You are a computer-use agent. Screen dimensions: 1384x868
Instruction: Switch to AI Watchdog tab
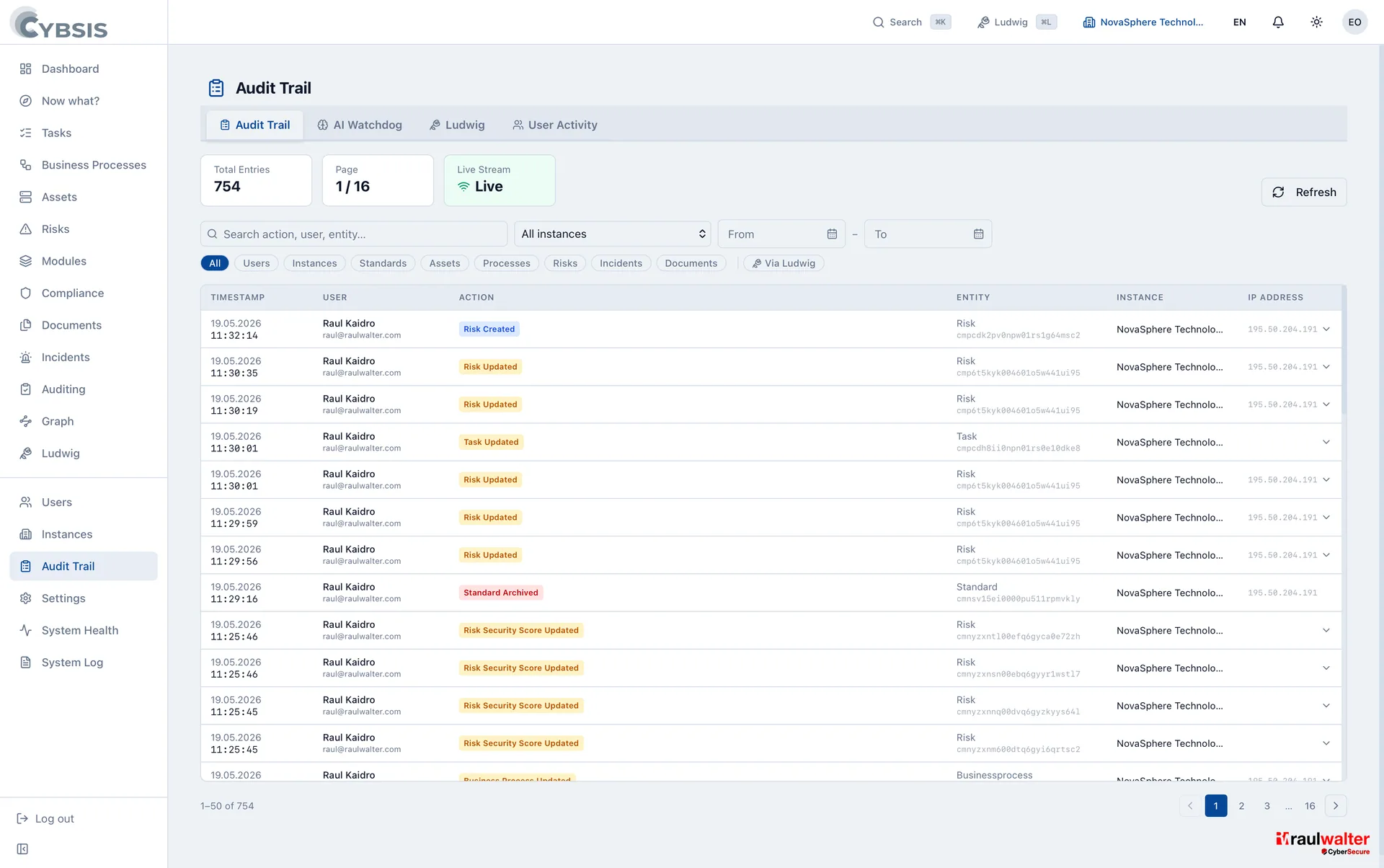[360, 125]
